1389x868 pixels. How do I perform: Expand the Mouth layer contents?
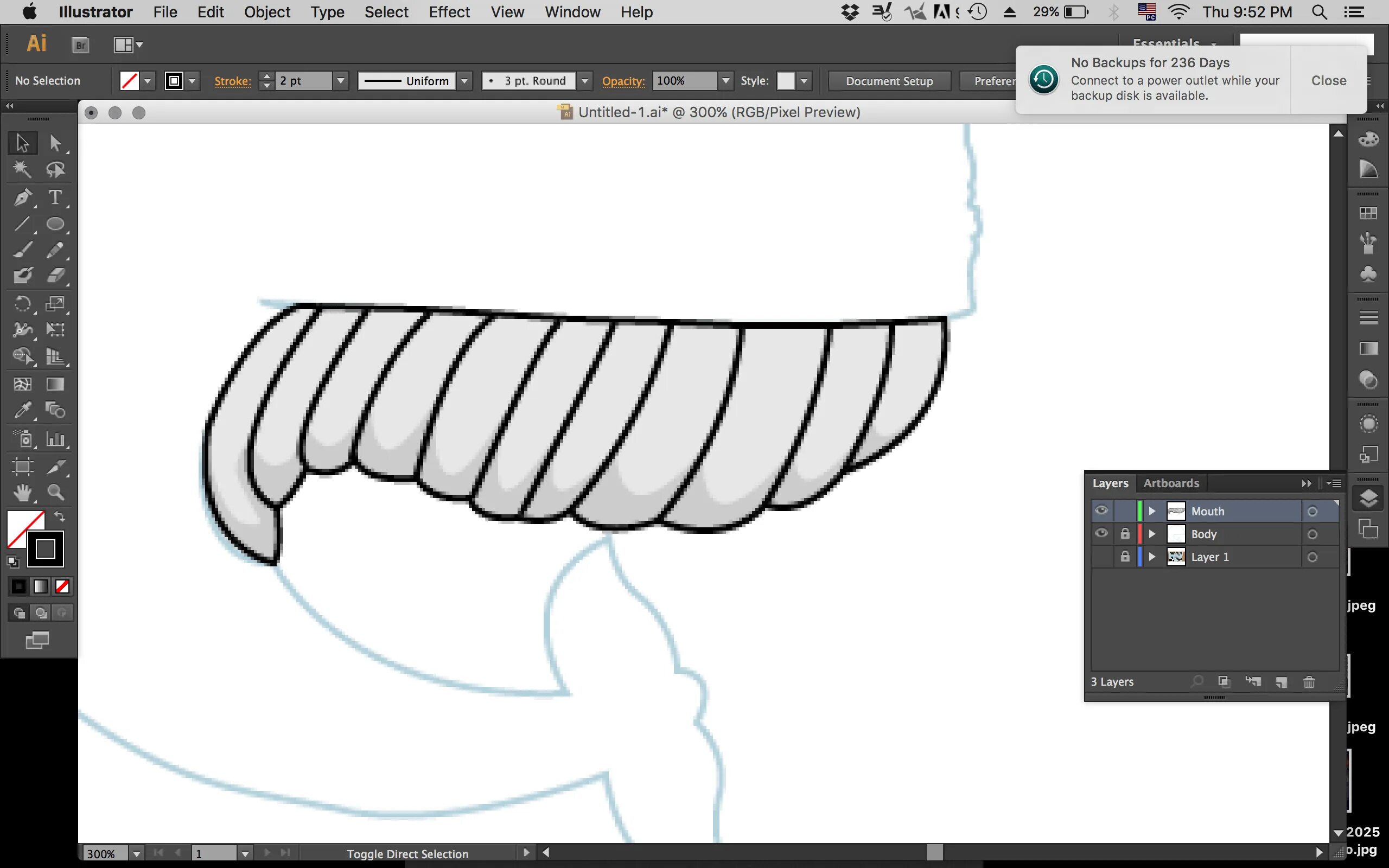click(x=1152, y=511)
